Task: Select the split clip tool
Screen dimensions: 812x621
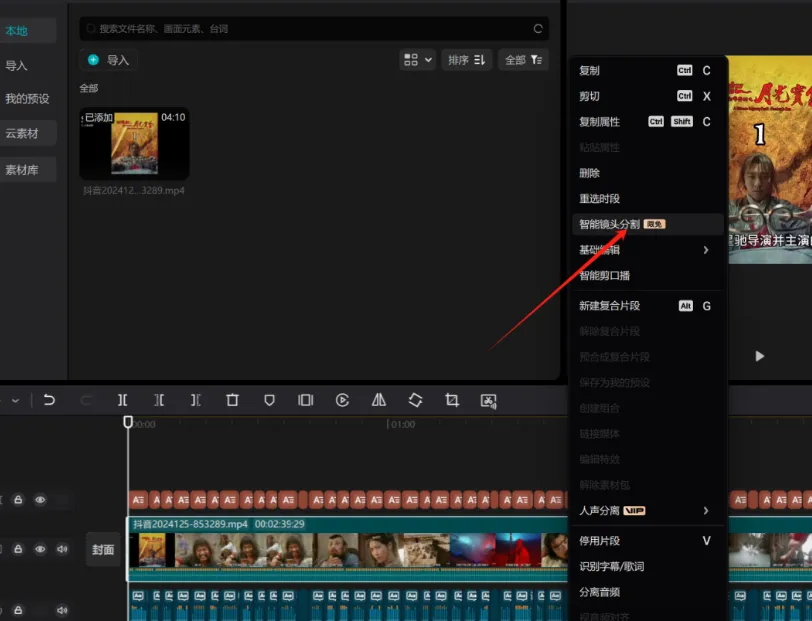Action: pyautogui.click(x=122, y=400)
